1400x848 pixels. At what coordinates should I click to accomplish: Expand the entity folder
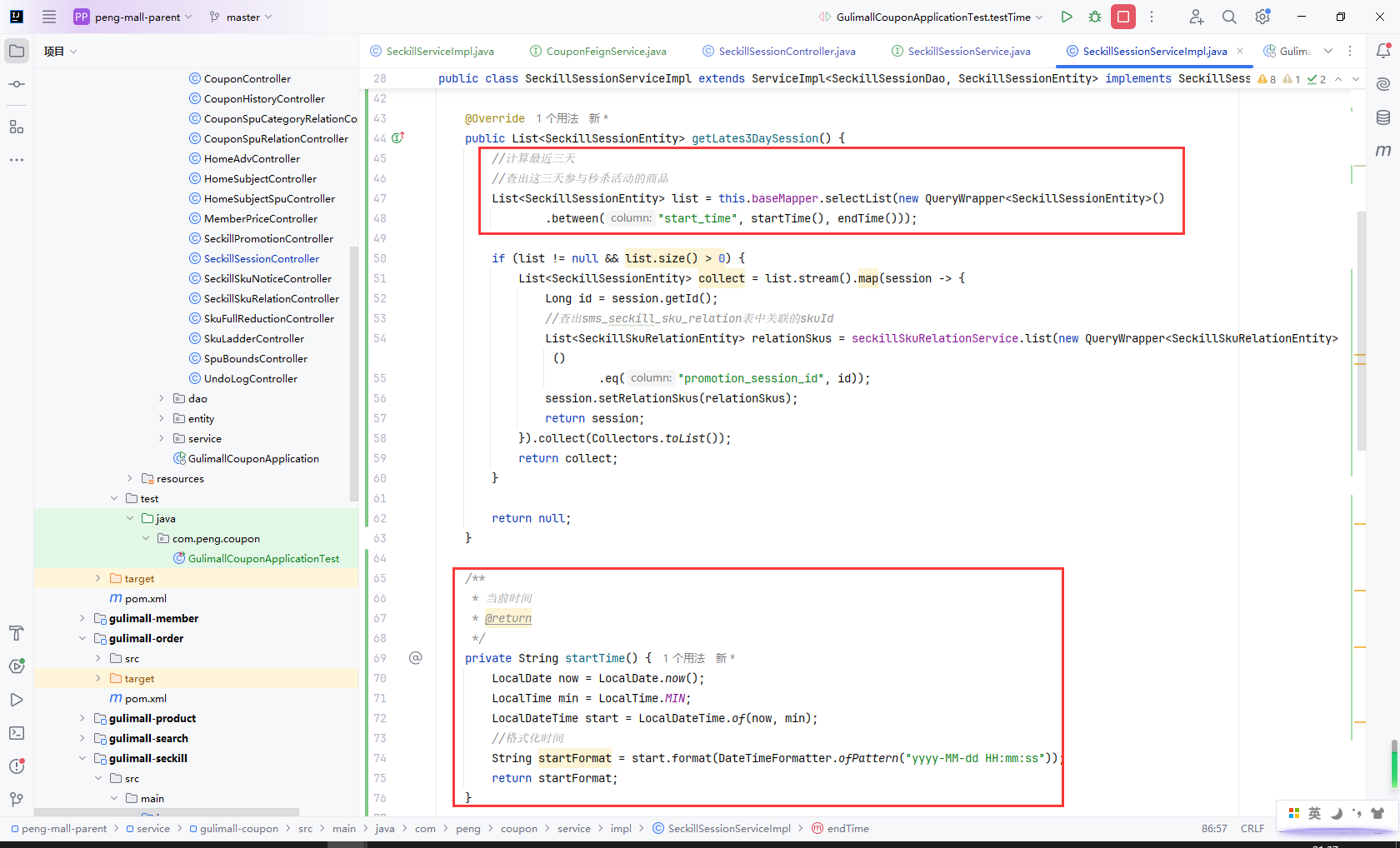coord(162,419)
